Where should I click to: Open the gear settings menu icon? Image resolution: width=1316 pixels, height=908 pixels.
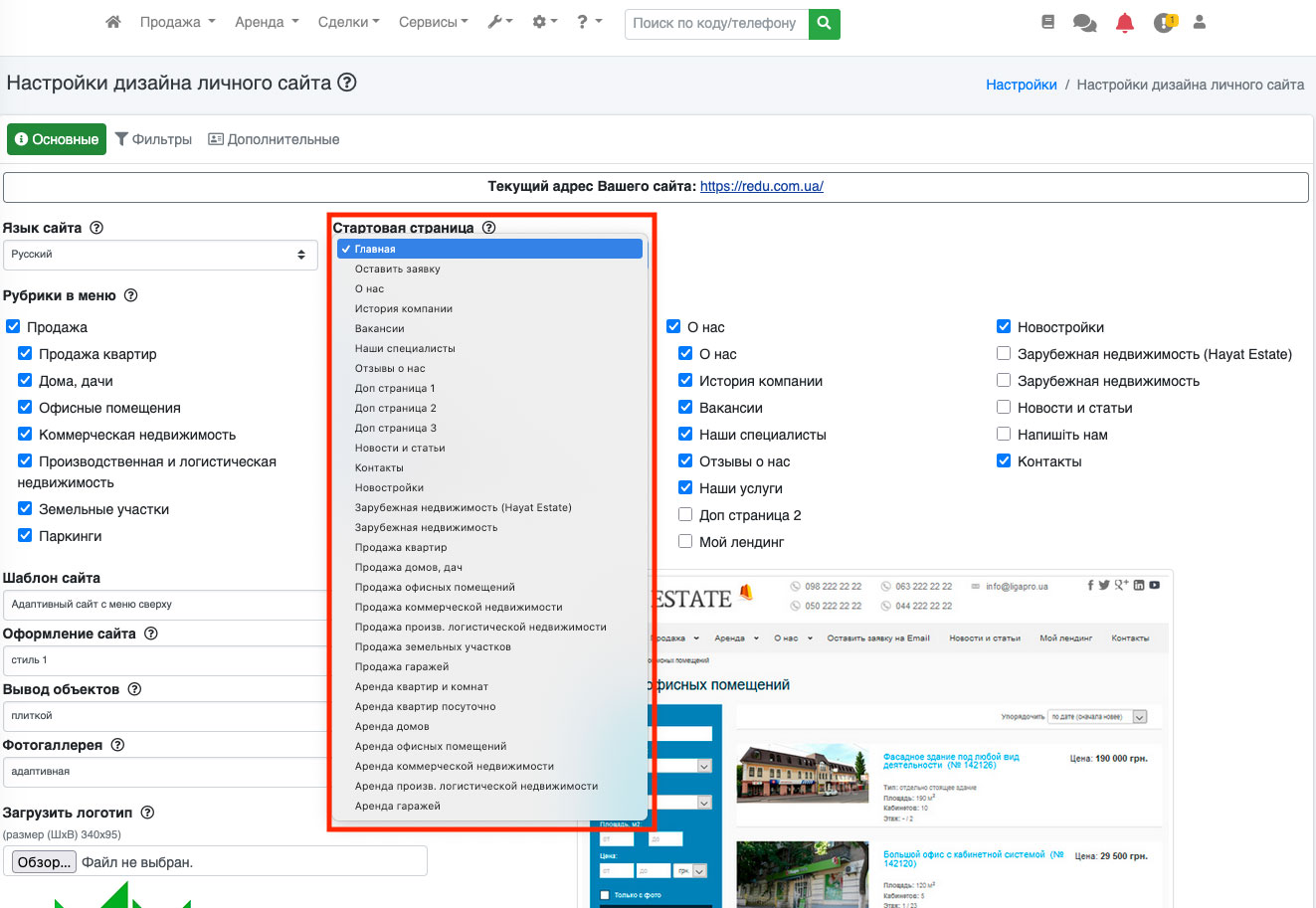[x=544, y=22]
